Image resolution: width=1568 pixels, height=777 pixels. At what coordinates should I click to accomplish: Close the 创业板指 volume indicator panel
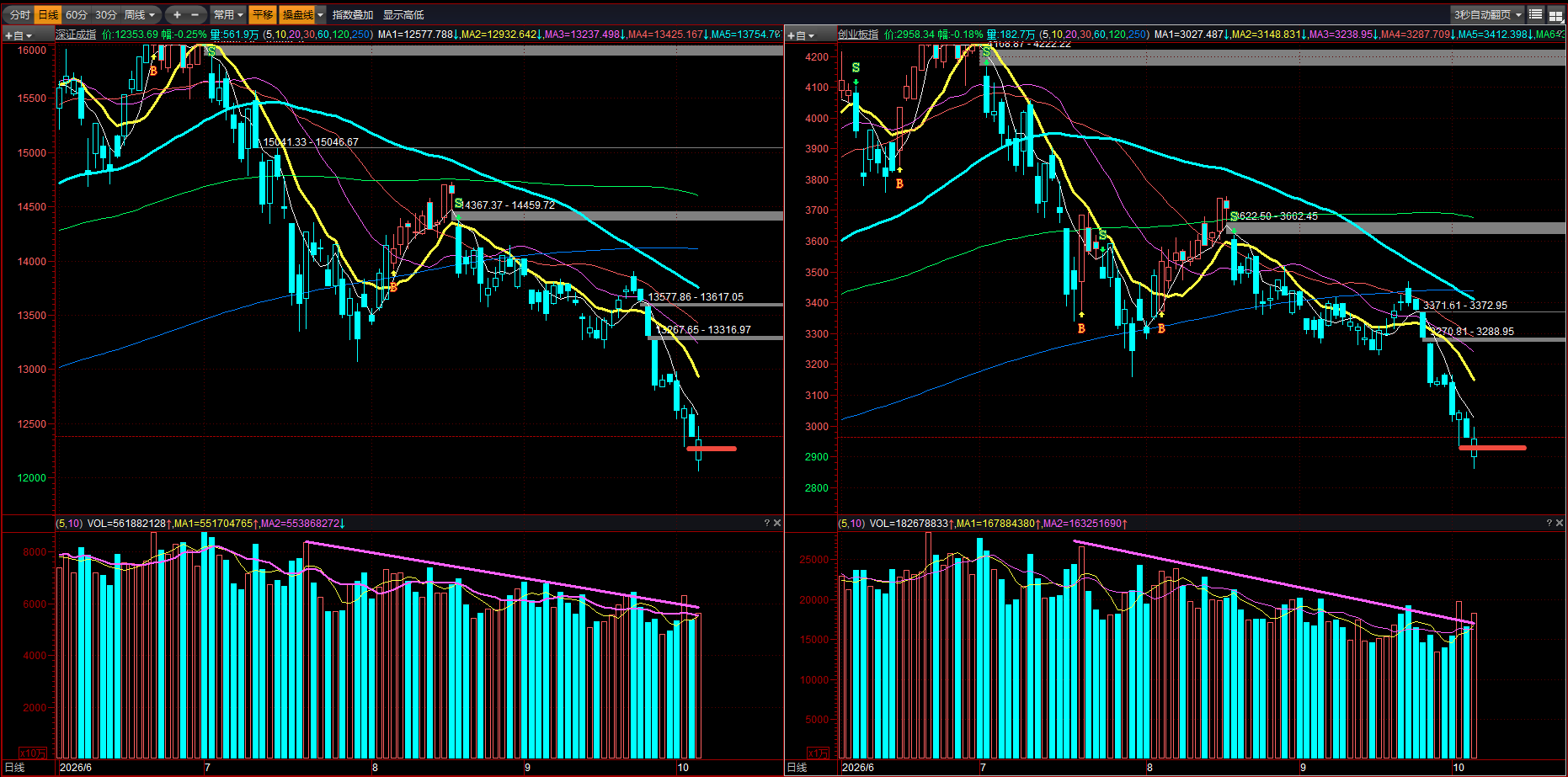(x=1560, y=524)
